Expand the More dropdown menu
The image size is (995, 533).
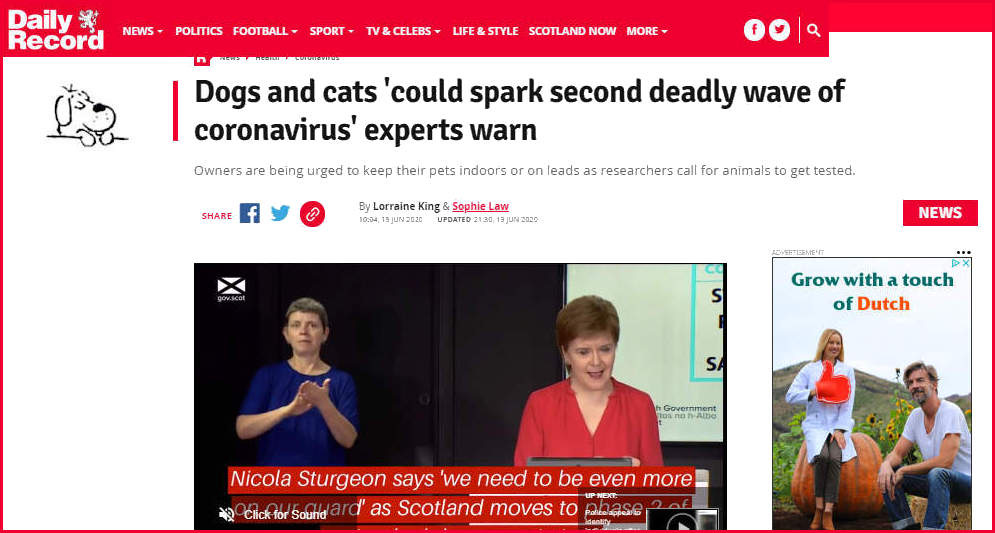647,30
